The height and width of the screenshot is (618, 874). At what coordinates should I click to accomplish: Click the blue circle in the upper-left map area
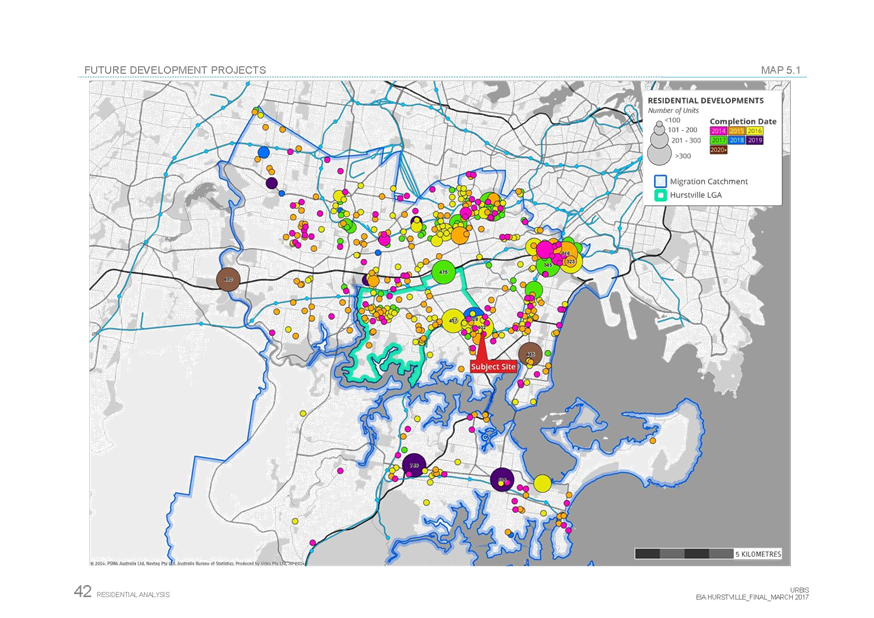pos(264,153)
